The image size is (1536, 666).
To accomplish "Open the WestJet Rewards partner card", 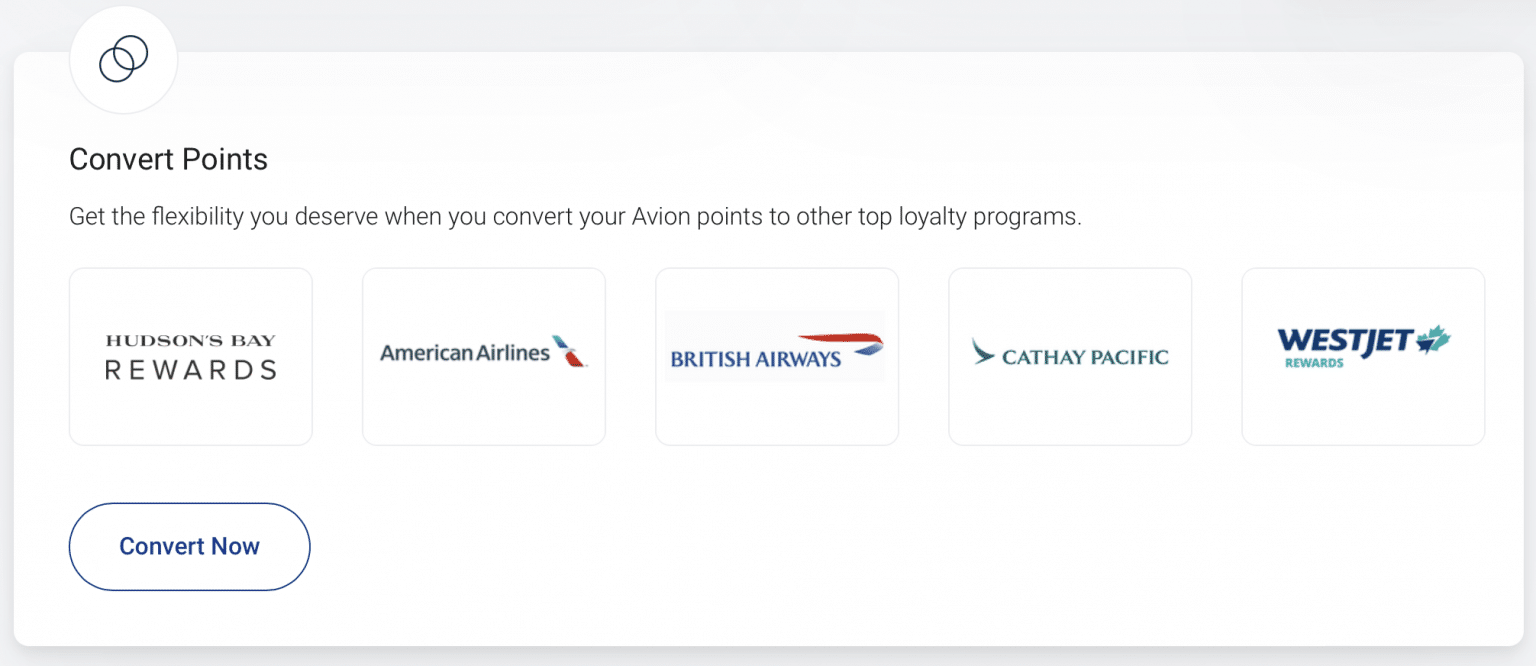I will (x=1363, y=356).
